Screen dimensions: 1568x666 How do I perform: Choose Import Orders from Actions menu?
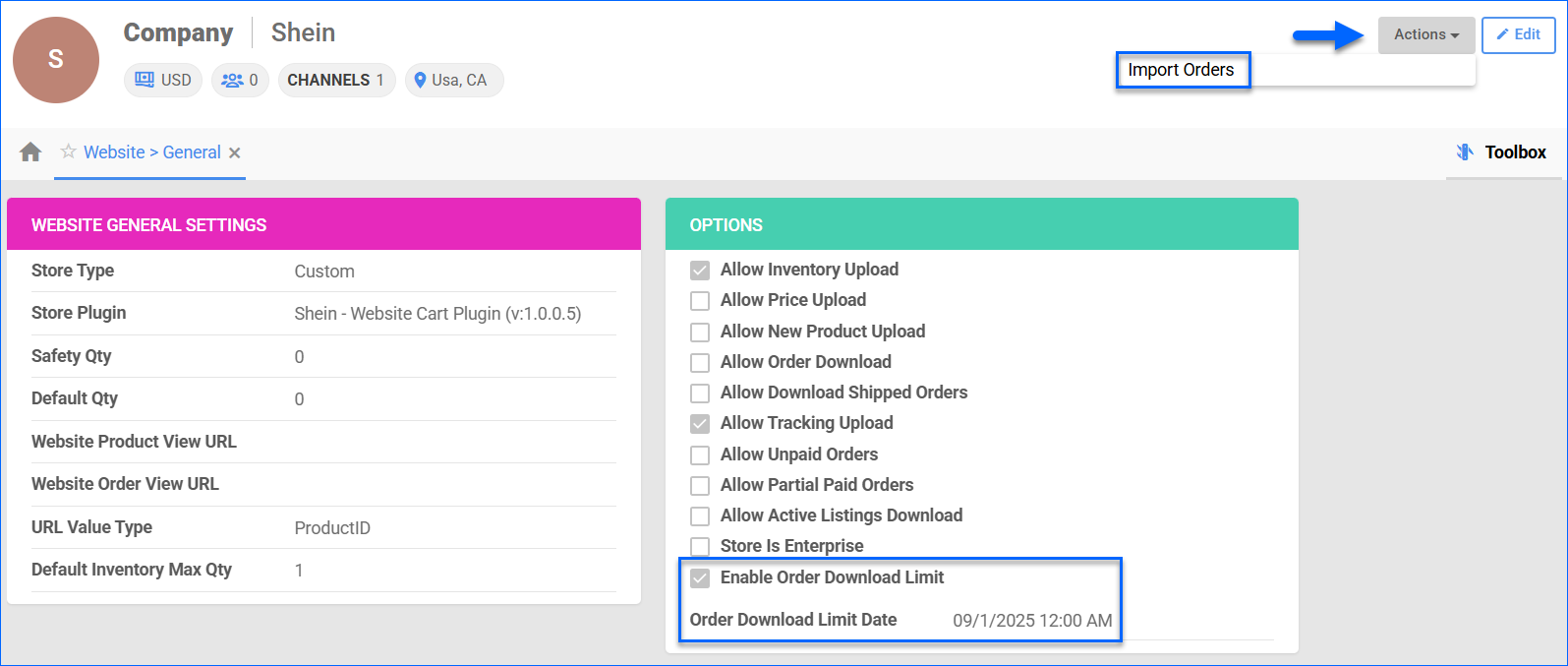tap(1181, 70)
